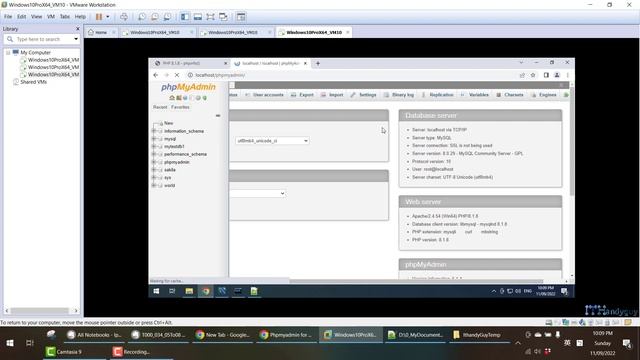Click the share page icon in address bar
Image resolution: width=640 pixels, height=360 pixels.
point(522,75)
